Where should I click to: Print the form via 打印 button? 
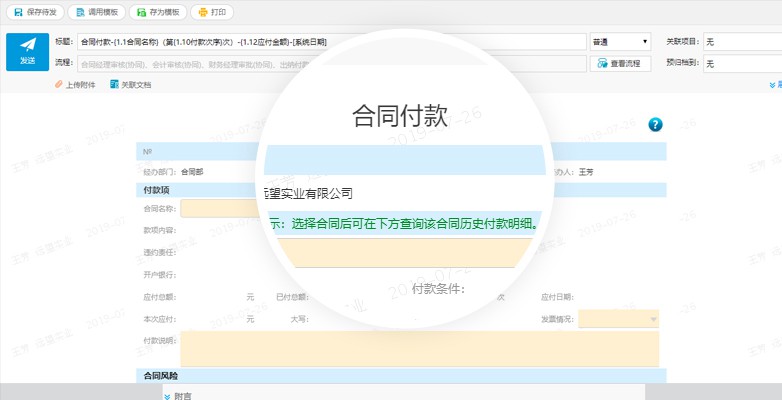point(211,13)
